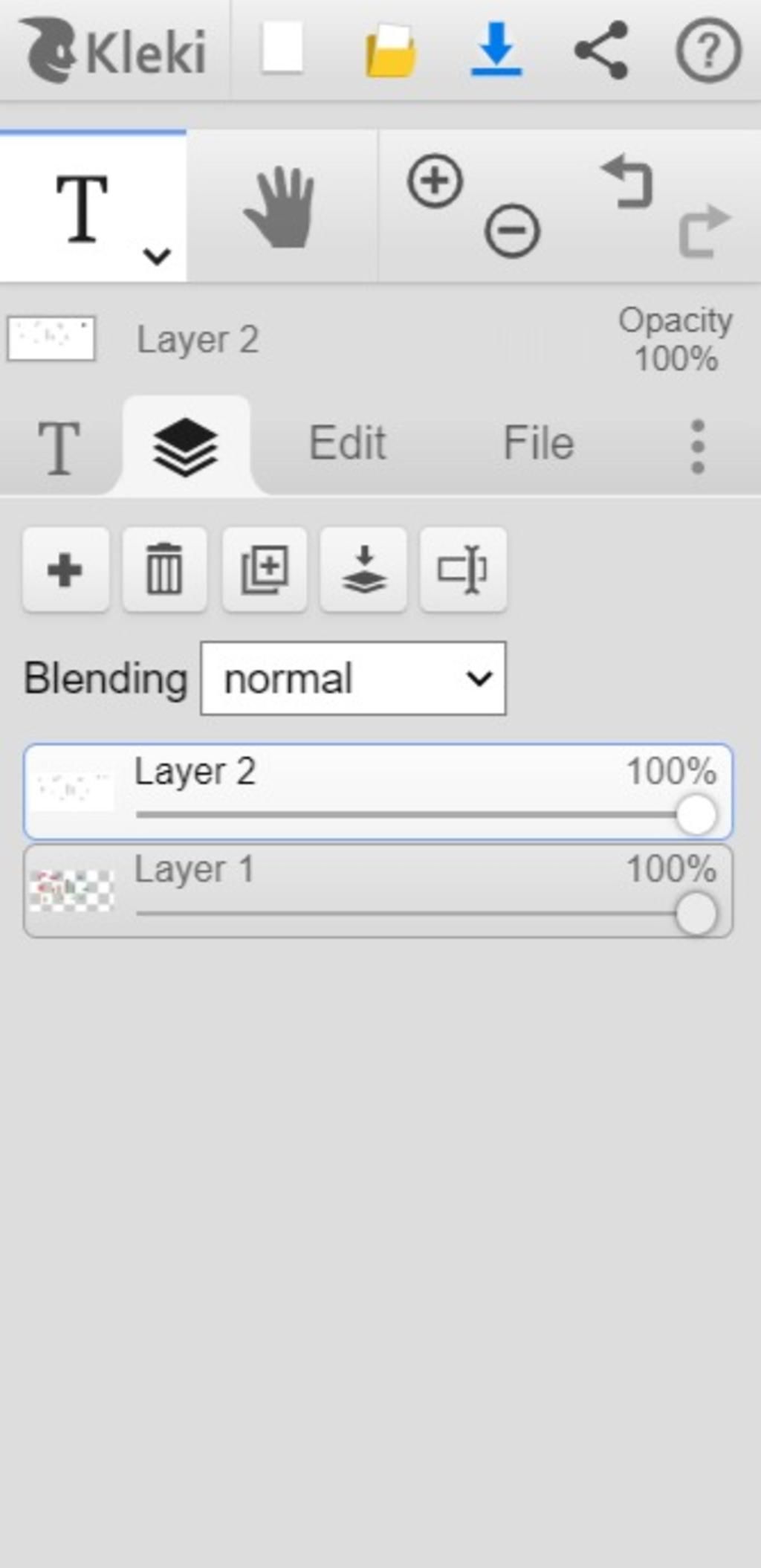Expand the Text tool chevron
The image size is (761, 1568).
coord(157,257)
